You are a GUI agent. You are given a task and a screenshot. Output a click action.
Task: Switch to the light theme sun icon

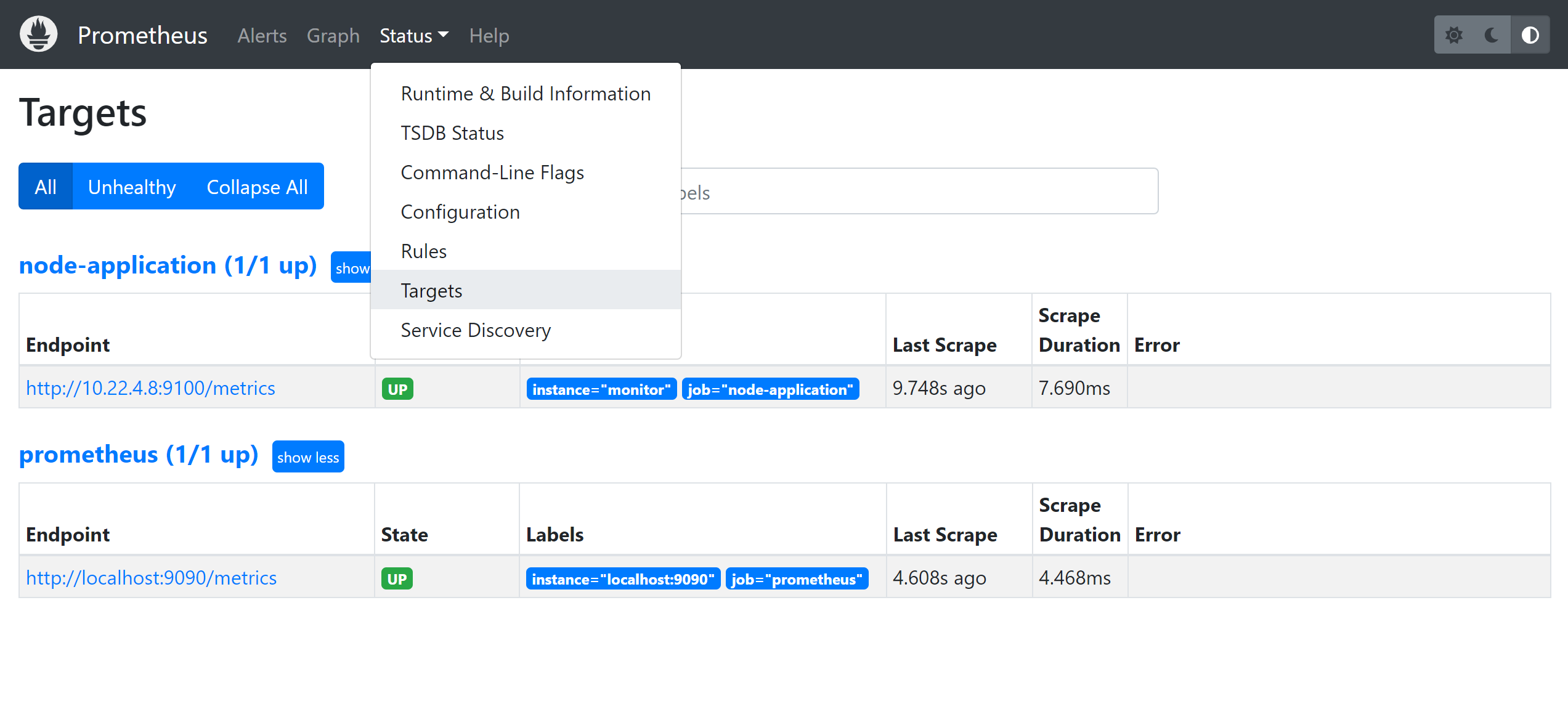[x=1453, y=35]
